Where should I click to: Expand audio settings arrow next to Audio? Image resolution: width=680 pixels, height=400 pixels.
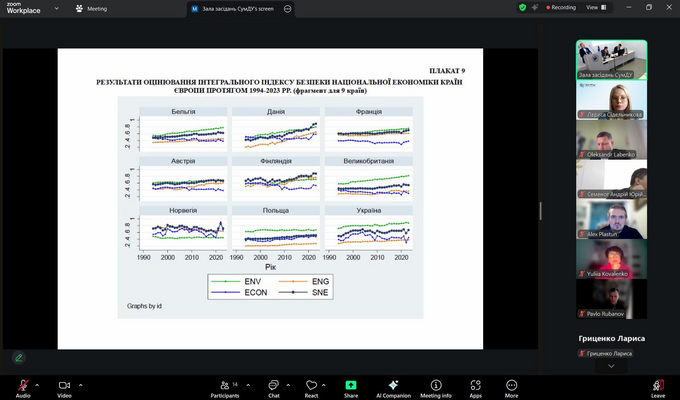tap(37, 384)
